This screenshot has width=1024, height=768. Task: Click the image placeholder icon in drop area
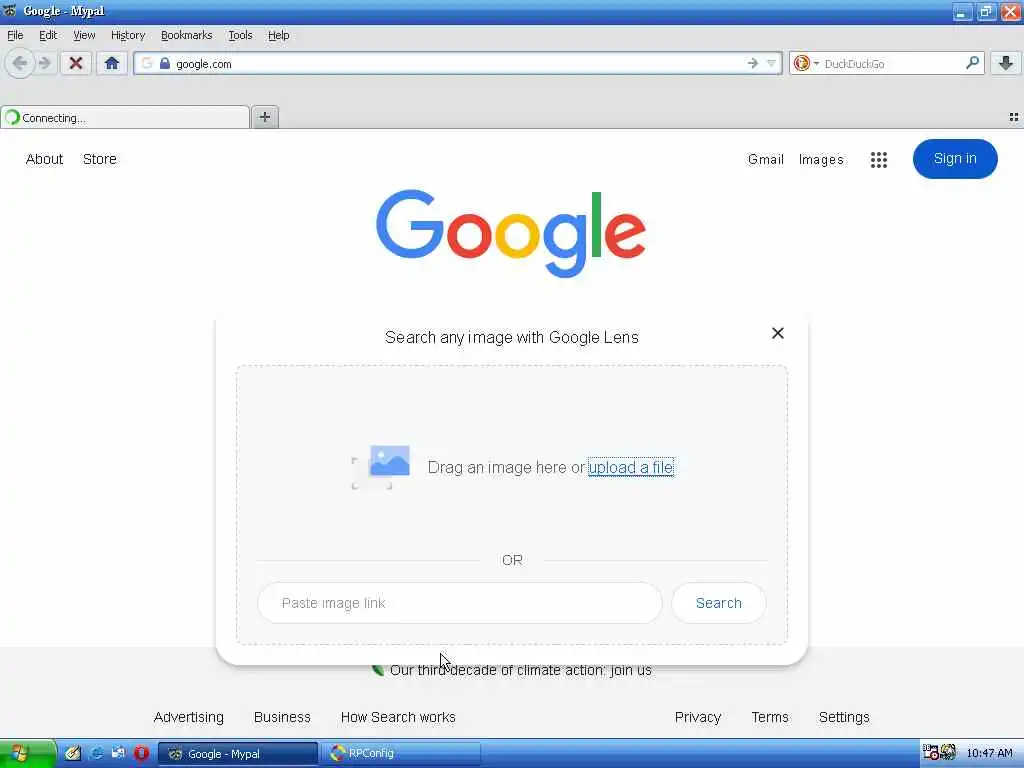tap(381, 467)
